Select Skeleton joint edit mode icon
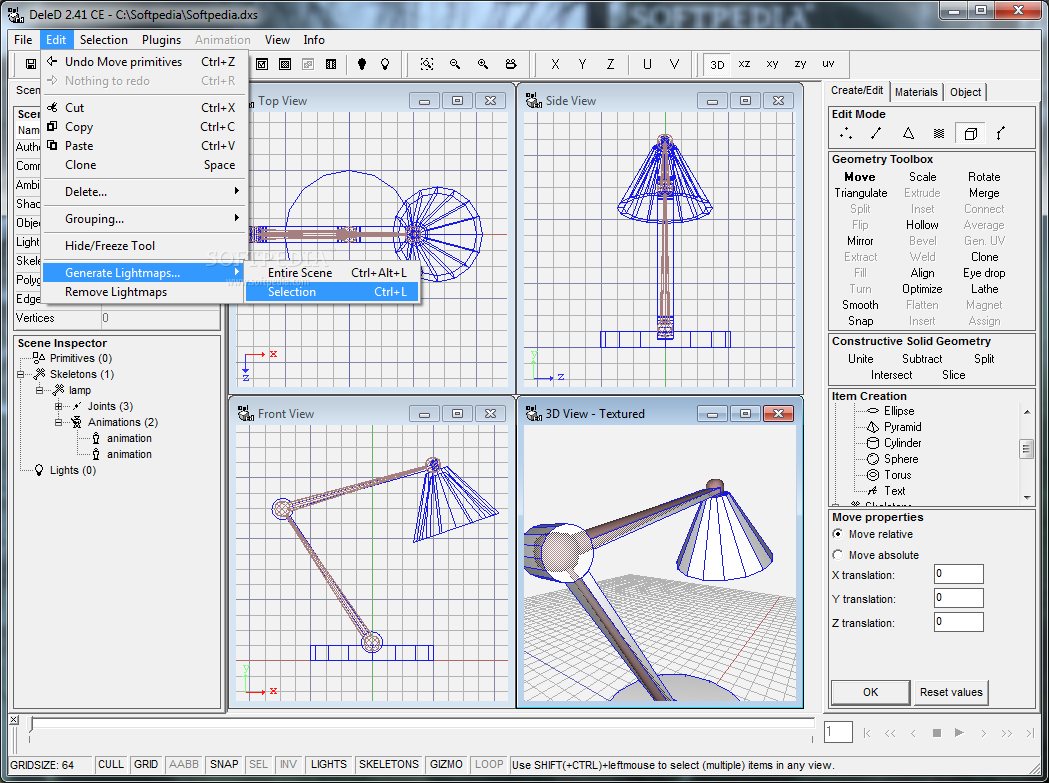This screenshot has height=783, width=1049. 1001,134
